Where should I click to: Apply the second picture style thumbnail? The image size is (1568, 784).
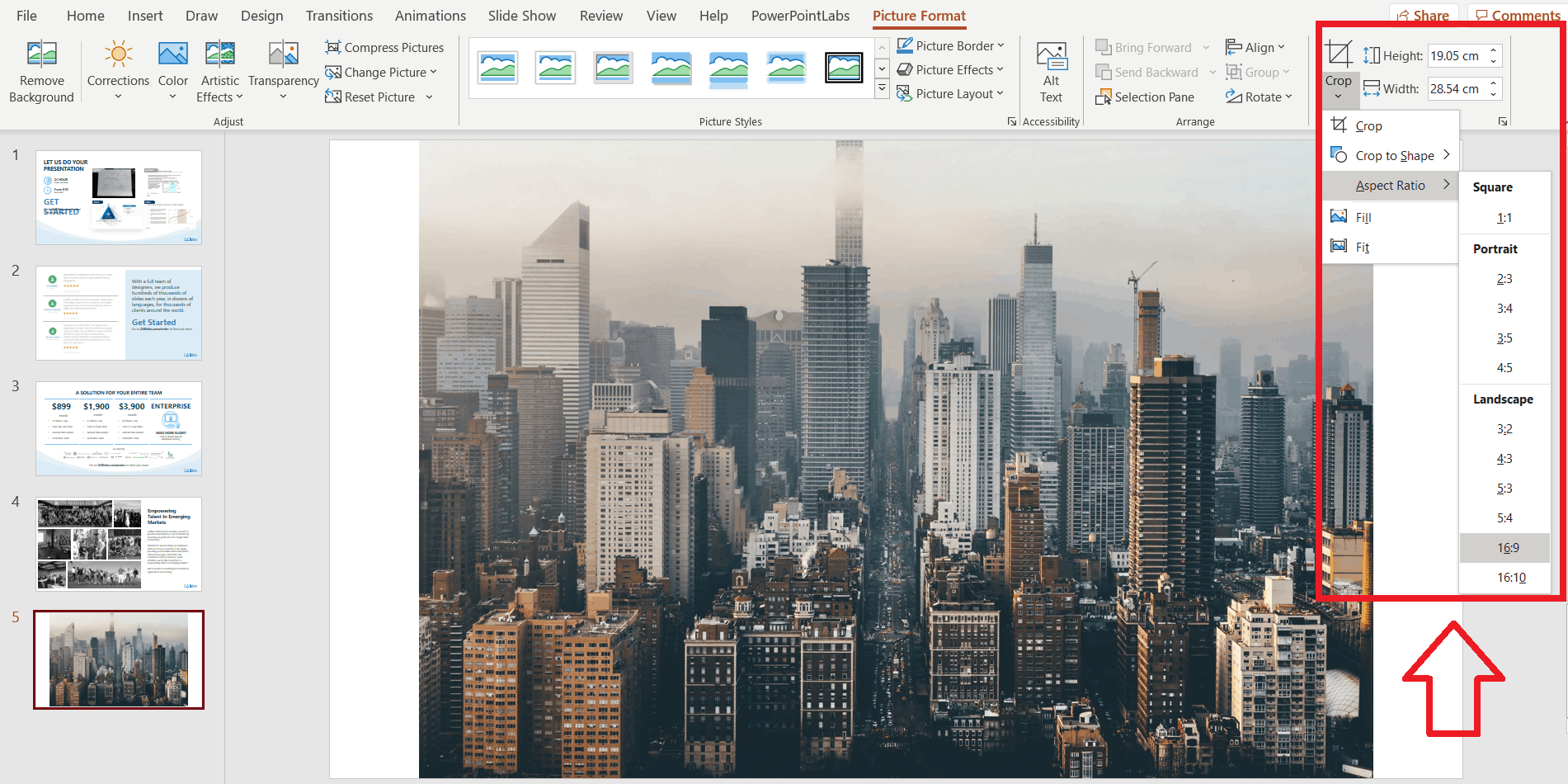coord(555,68)
